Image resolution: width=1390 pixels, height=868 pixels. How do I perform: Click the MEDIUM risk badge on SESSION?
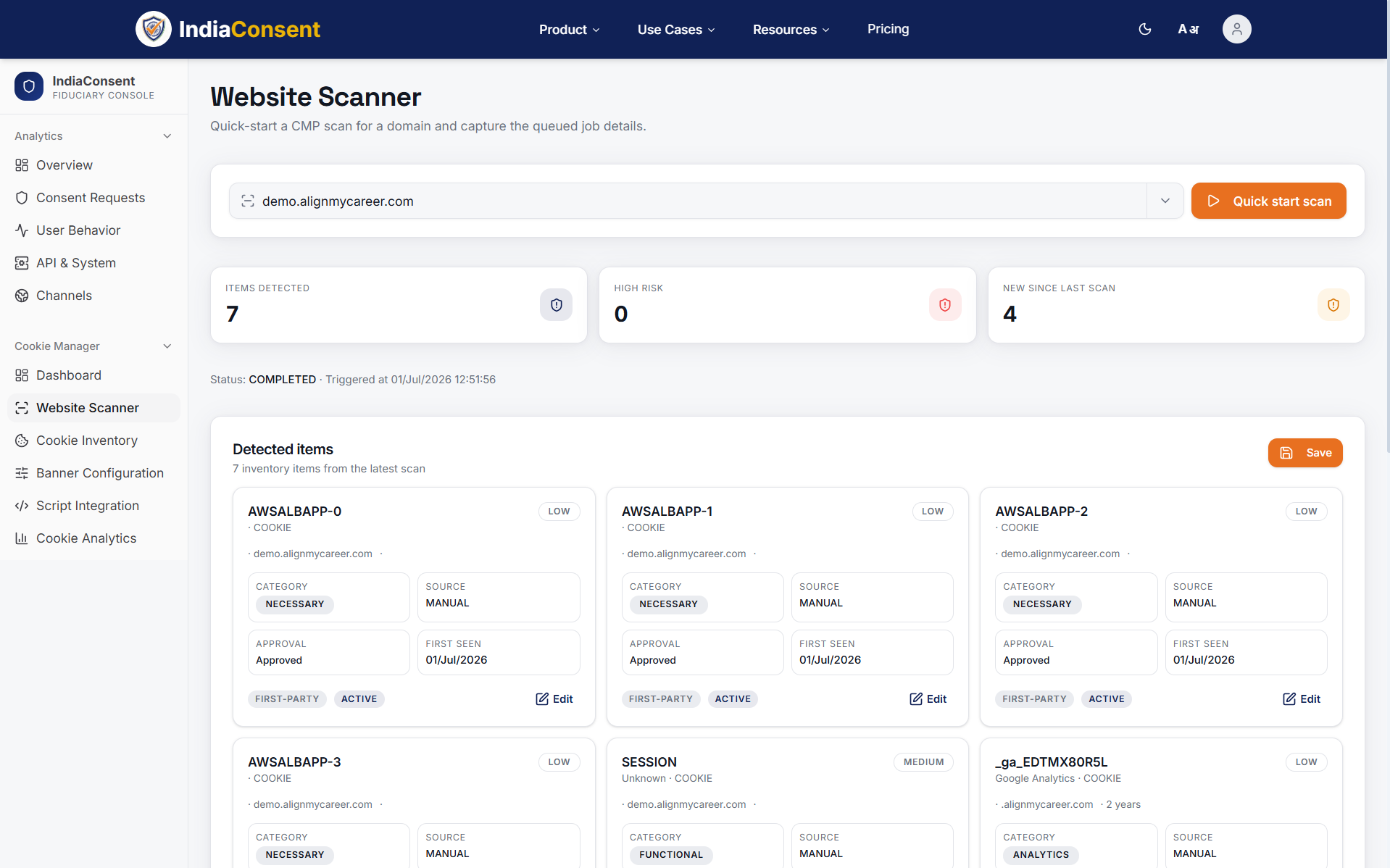pos(923,762)
